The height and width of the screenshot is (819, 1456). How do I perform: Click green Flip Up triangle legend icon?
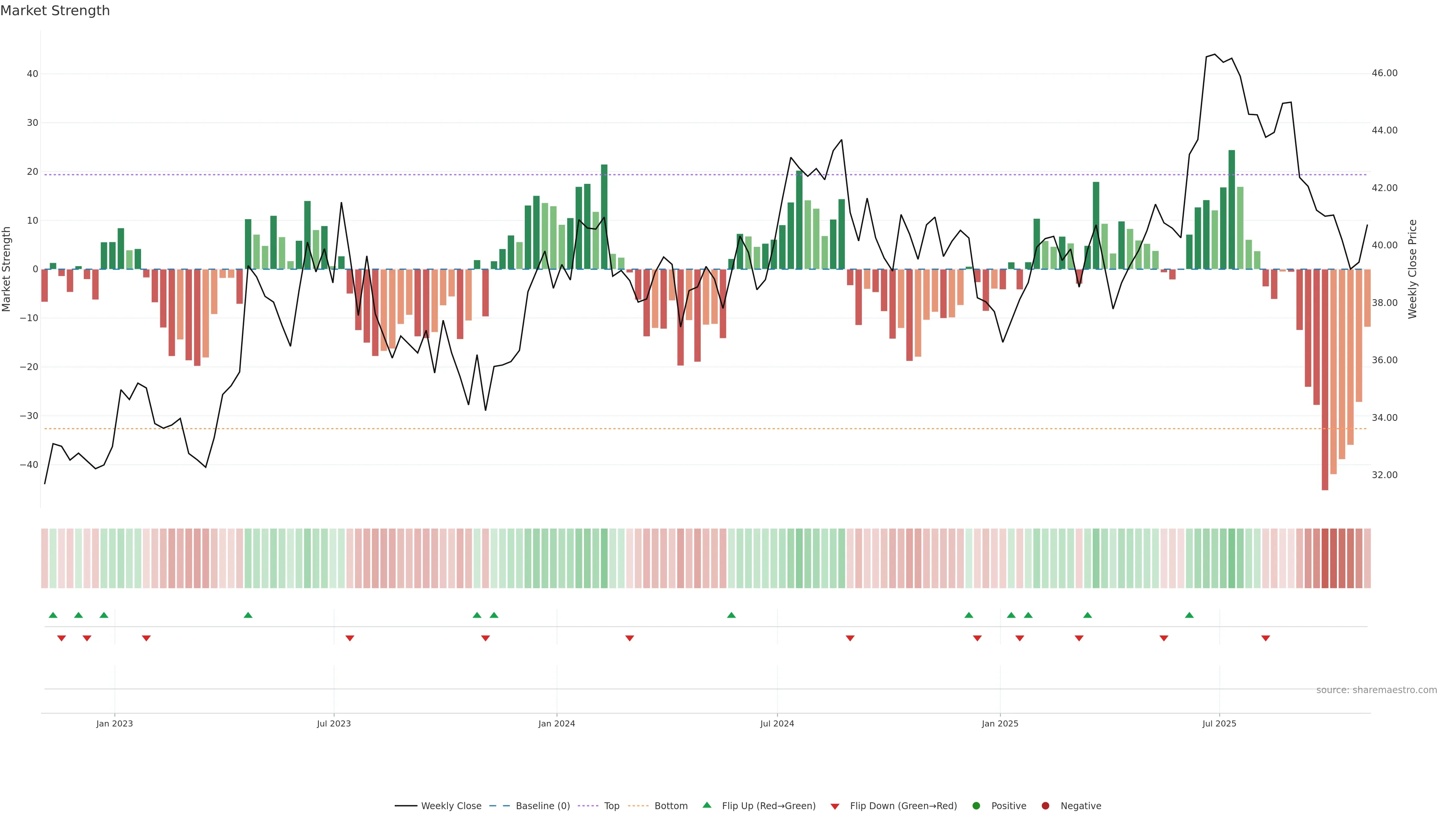click(x=706, y=805)
